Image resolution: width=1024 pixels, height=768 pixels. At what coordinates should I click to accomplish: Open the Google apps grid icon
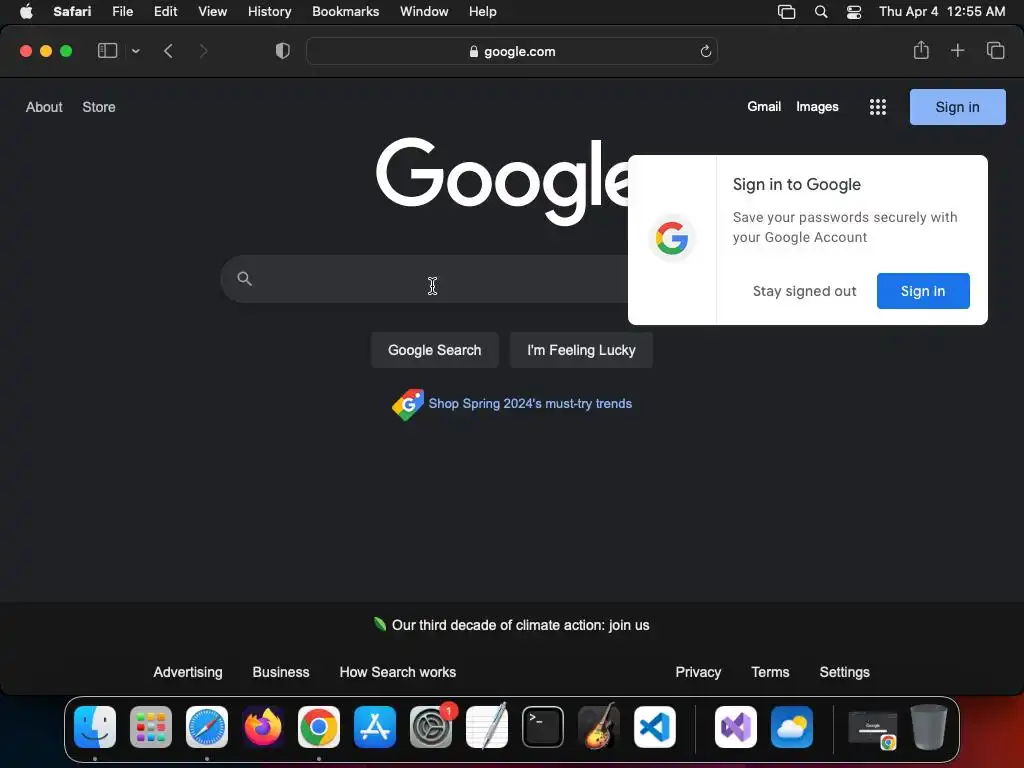[x=878, y=107]
